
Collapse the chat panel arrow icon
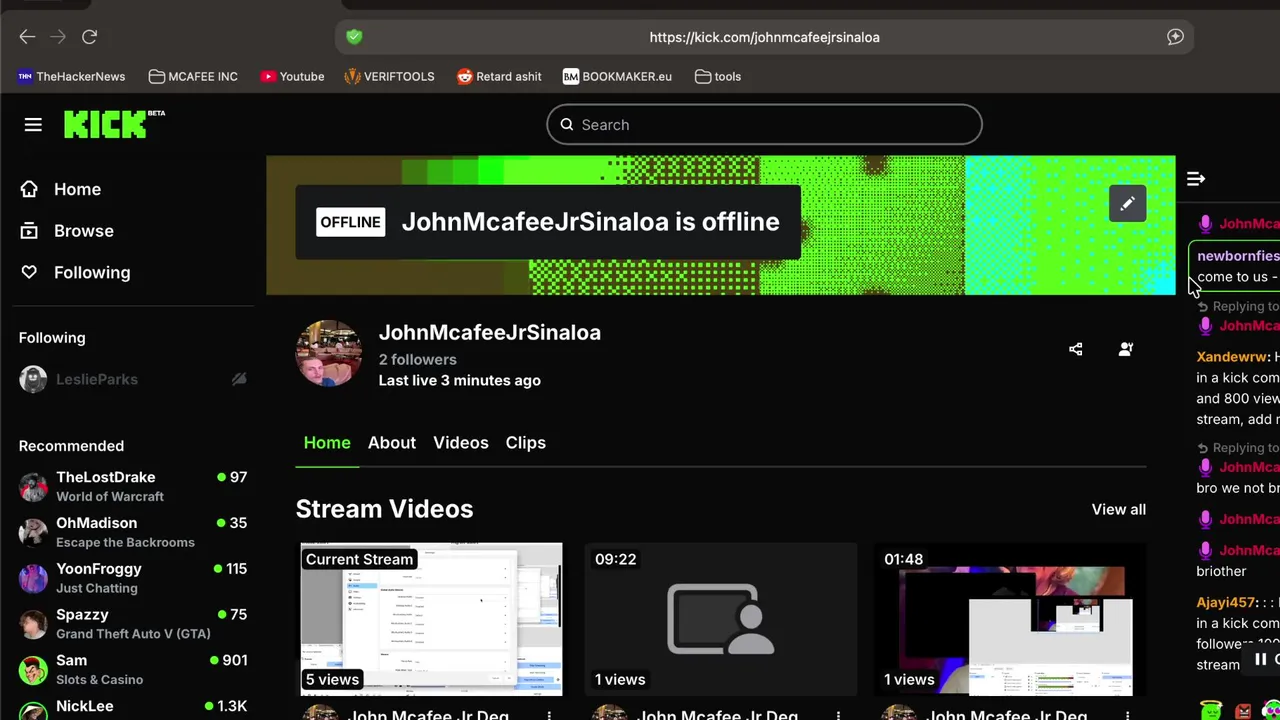pos(1196,179)
